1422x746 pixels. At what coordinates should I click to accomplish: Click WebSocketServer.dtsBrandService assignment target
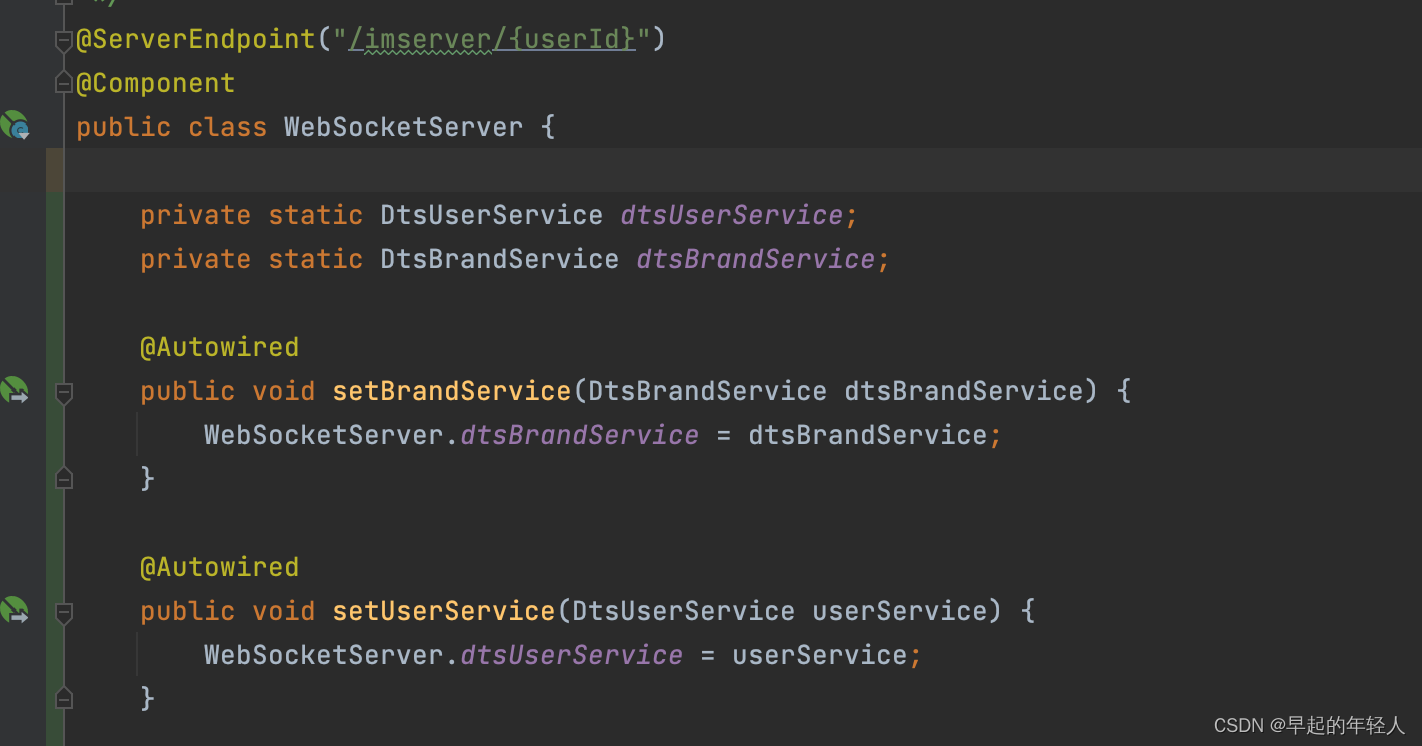(x=452, y=435)
